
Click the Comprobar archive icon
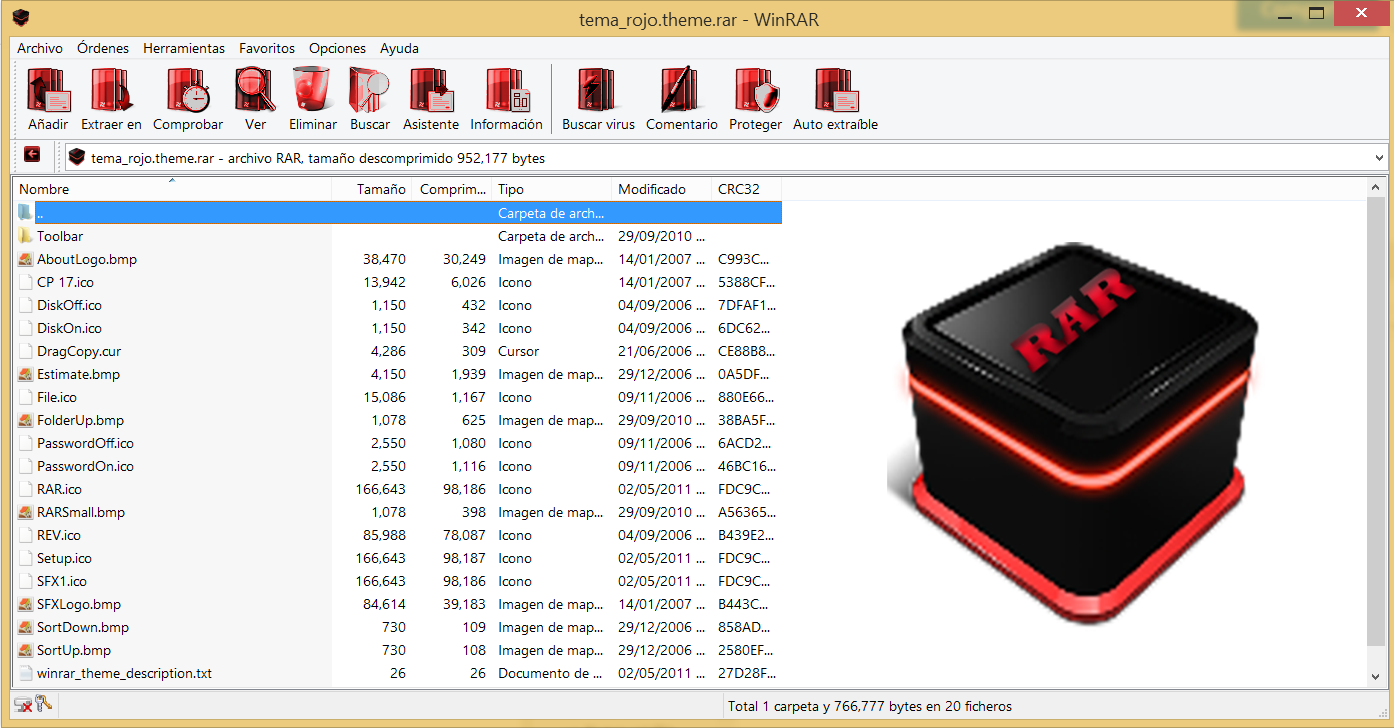tap(188, 91)
